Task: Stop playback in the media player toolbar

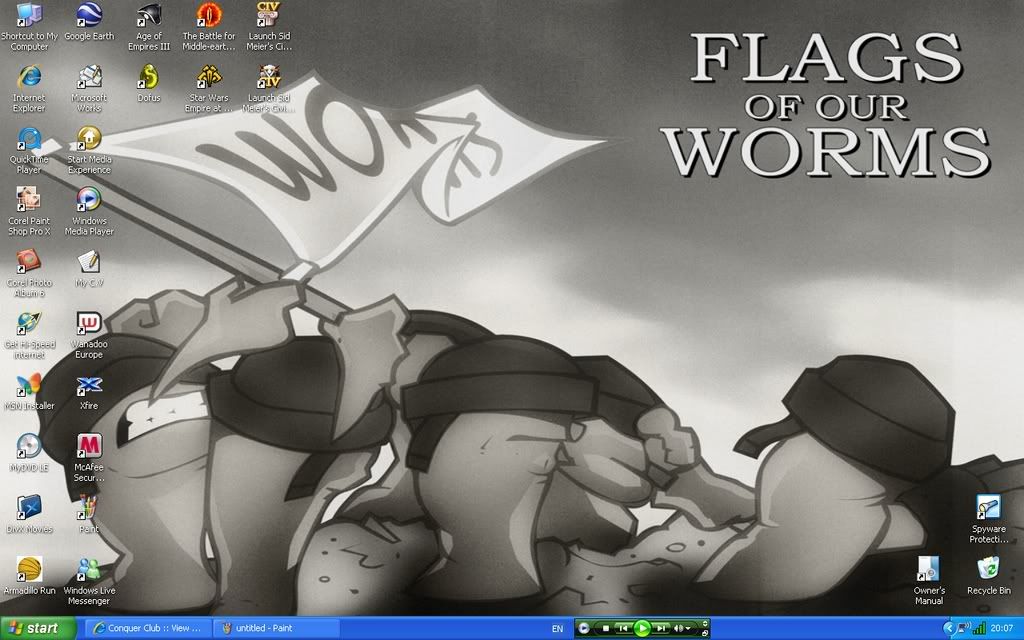Action: pos(605,628)
